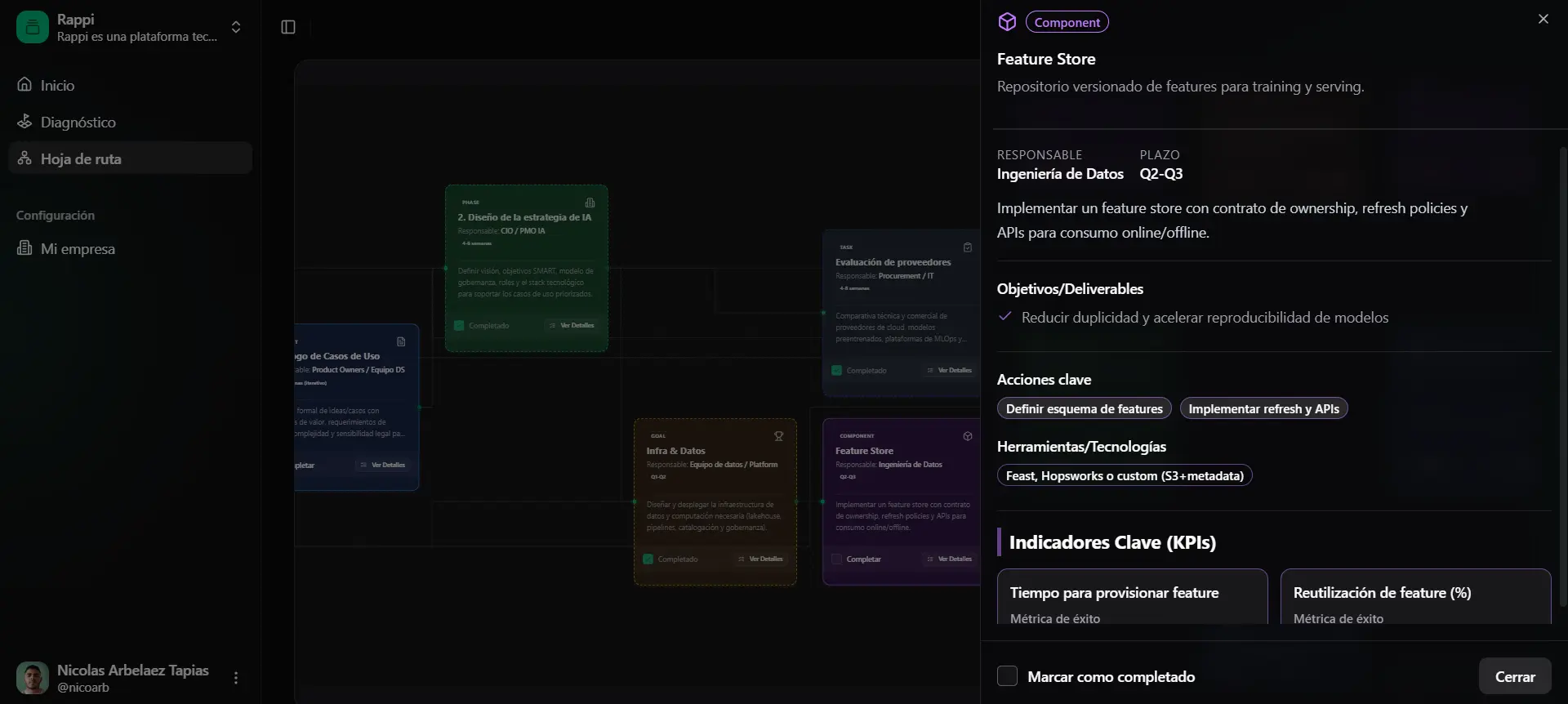
Task: Click the Diagnóstico stethoscope icon
Action: 24,121
